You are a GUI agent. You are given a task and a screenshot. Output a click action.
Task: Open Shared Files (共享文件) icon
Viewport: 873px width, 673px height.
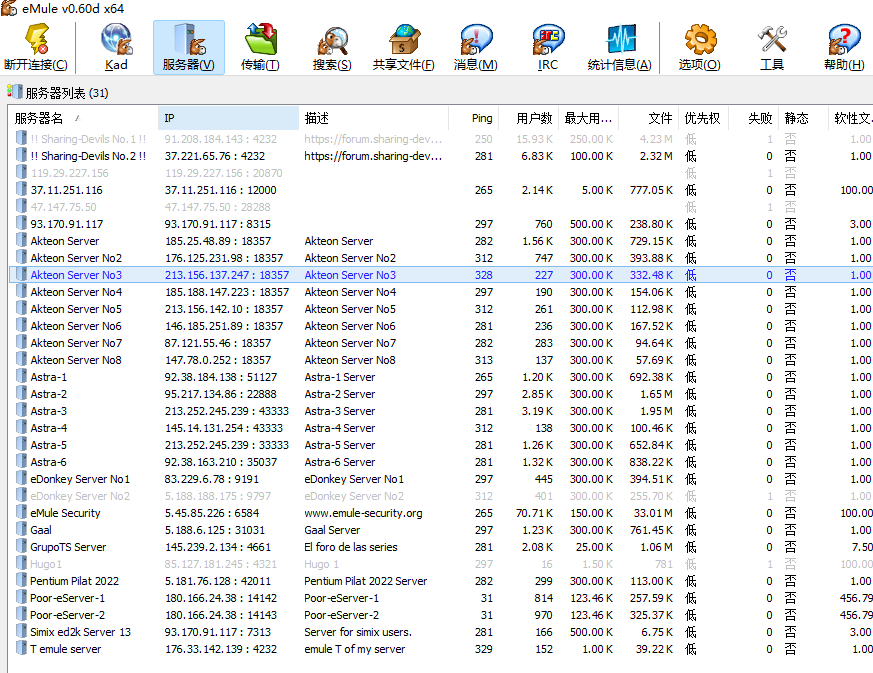pos(403,48)
